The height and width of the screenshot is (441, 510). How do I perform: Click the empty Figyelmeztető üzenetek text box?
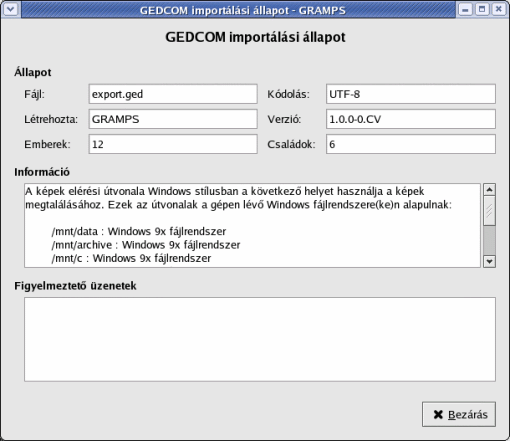[x=260, y=339]
